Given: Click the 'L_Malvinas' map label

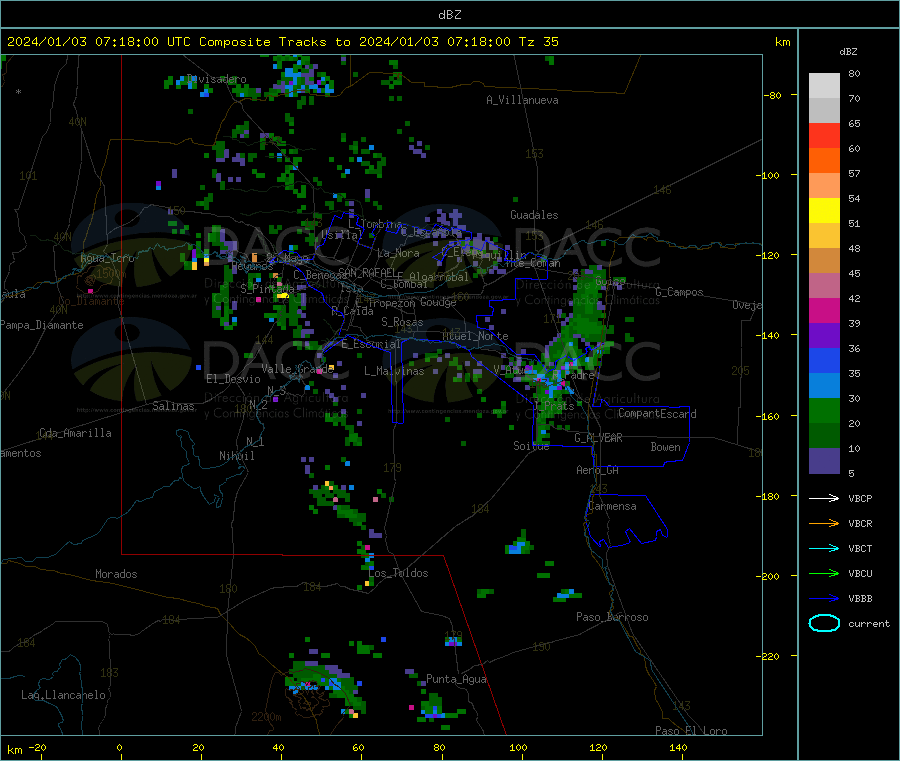Looking at the screenshot, I should pos(394,371).
